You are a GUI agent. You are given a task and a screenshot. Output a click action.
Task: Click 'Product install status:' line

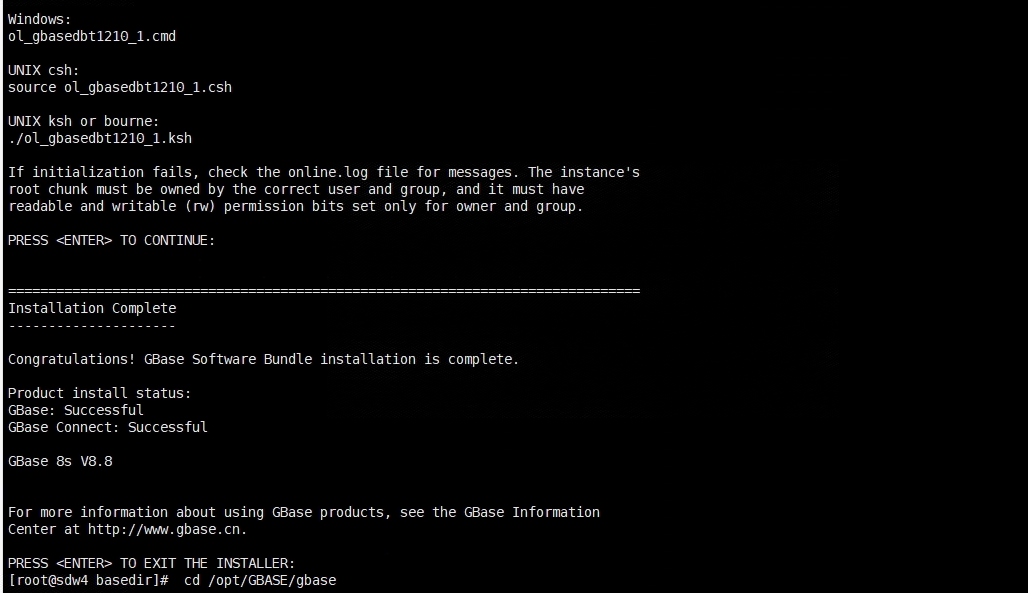(x=100, y=394)
